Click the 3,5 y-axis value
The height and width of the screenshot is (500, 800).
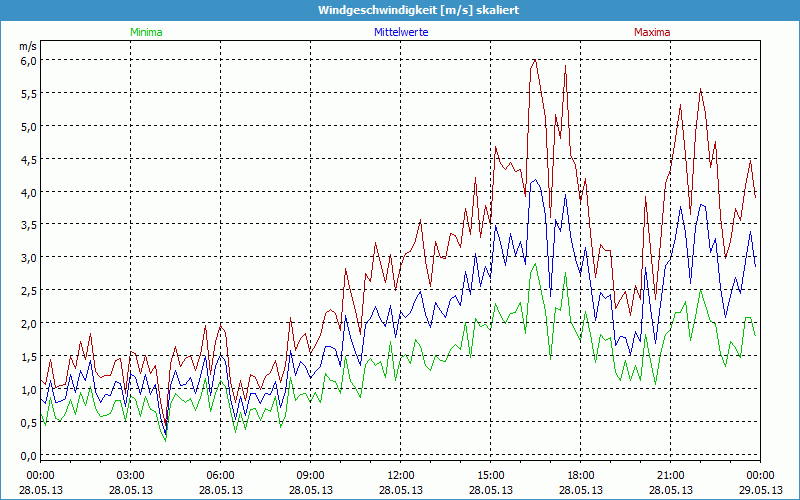[29, 225]
